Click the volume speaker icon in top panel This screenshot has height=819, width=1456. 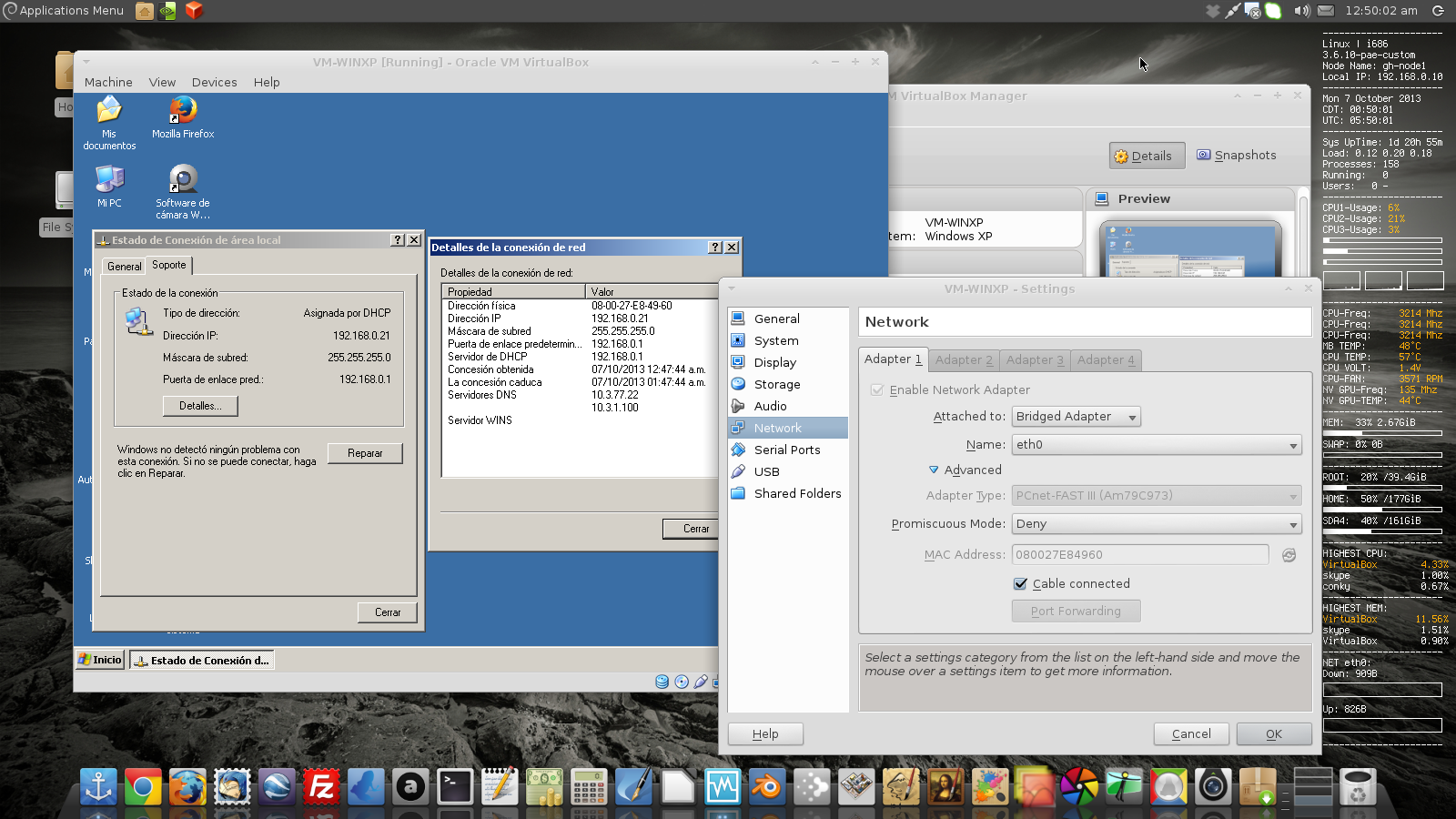tap(1302, 11)
